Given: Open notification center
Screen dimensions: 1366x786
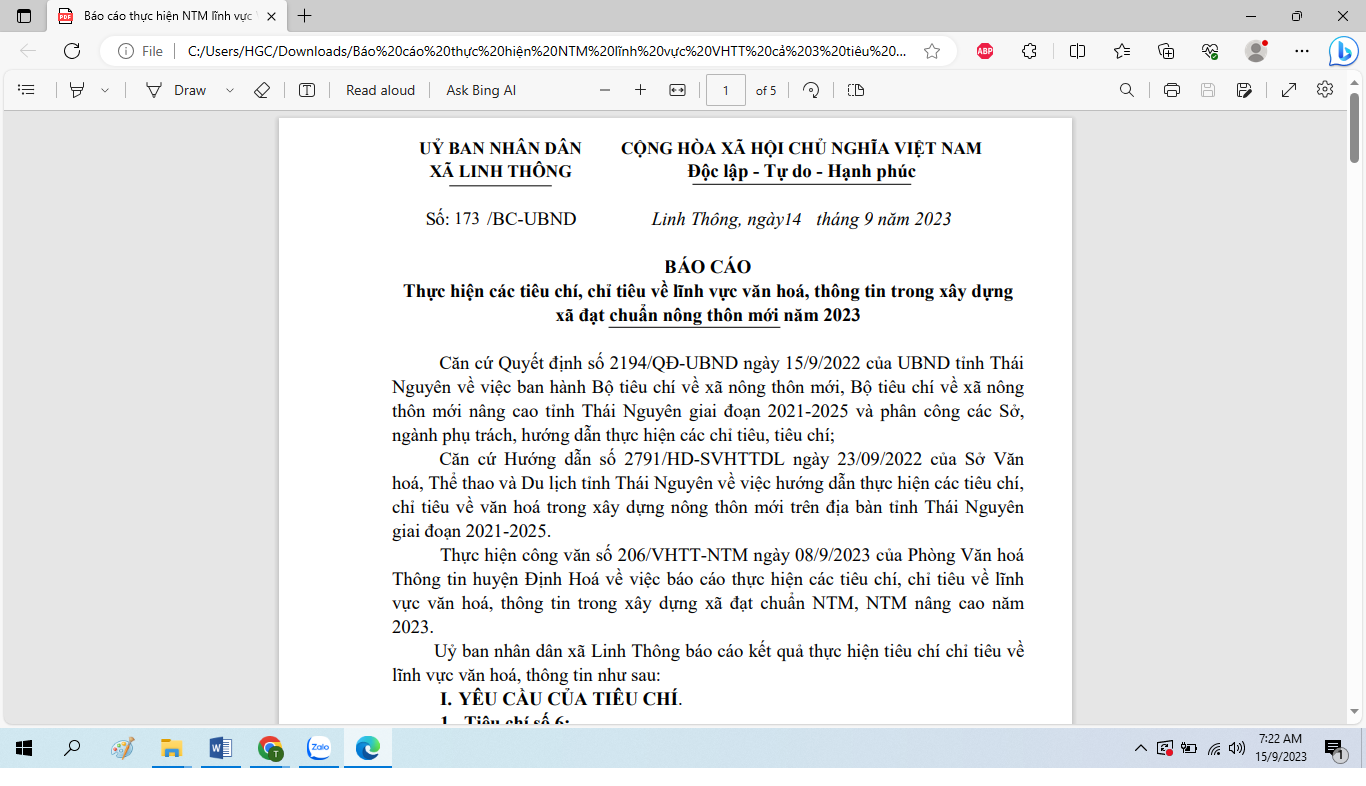Looking at the screenshot, I should pyautogui.click(x=1333, y=748).
